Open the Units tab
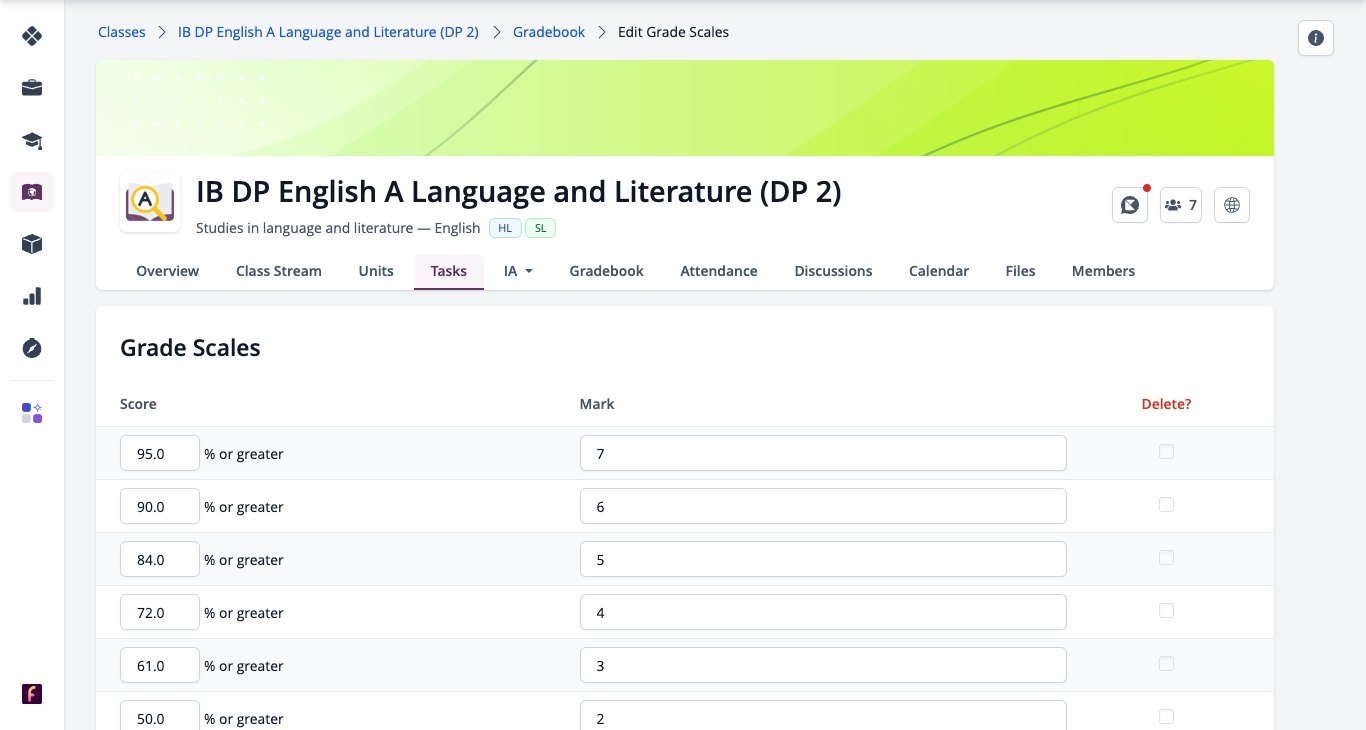The width and height of the screenshot is (1366, 730). [x=376, y=271]
